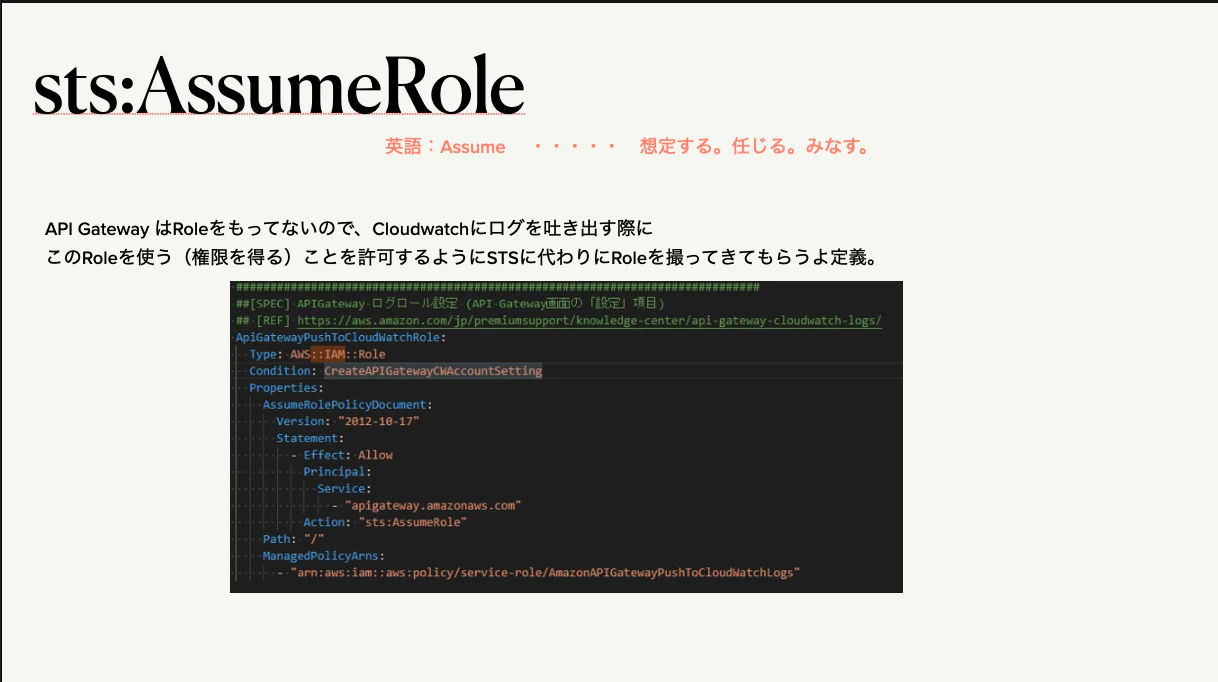This screenshot has height=682, width=1218.
Task: Click "AssumeRolePolicyDocument:" in the code
Action: click(347, 405)
